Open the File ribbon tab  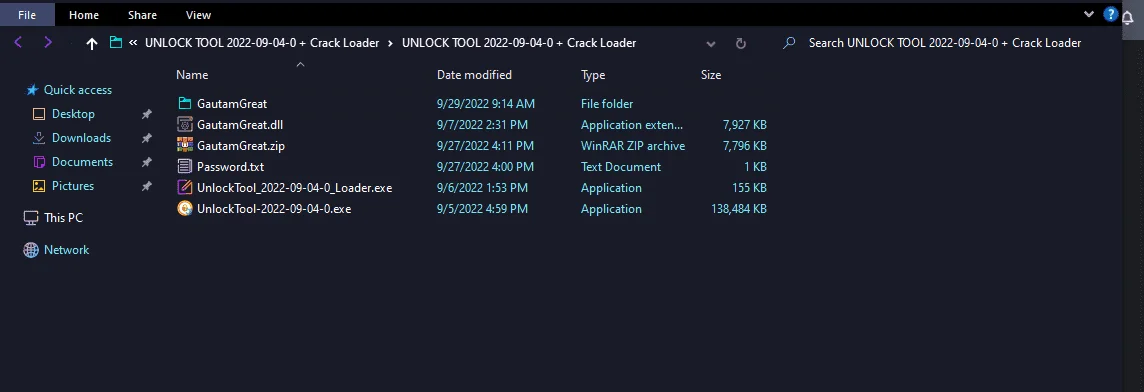pos(27,15)
